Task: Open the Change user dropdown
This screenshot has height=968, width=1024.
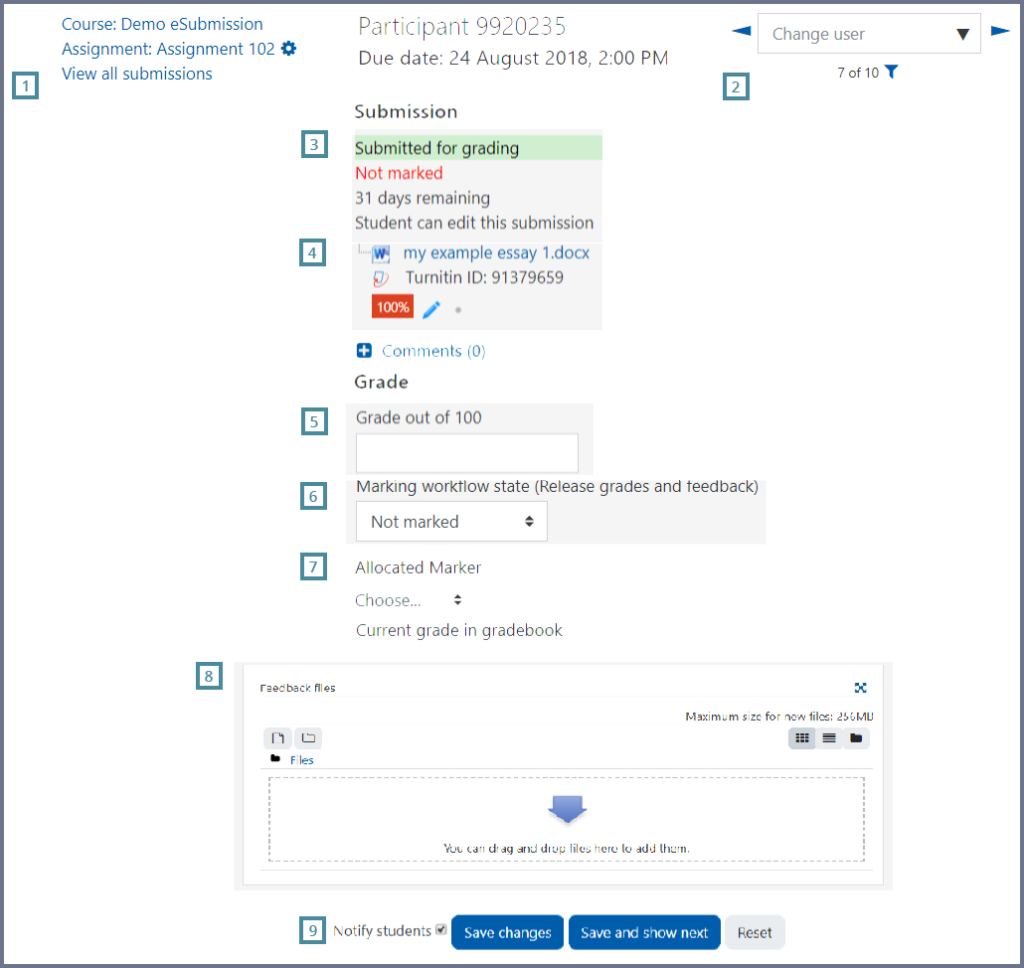Action: (868, 33)
